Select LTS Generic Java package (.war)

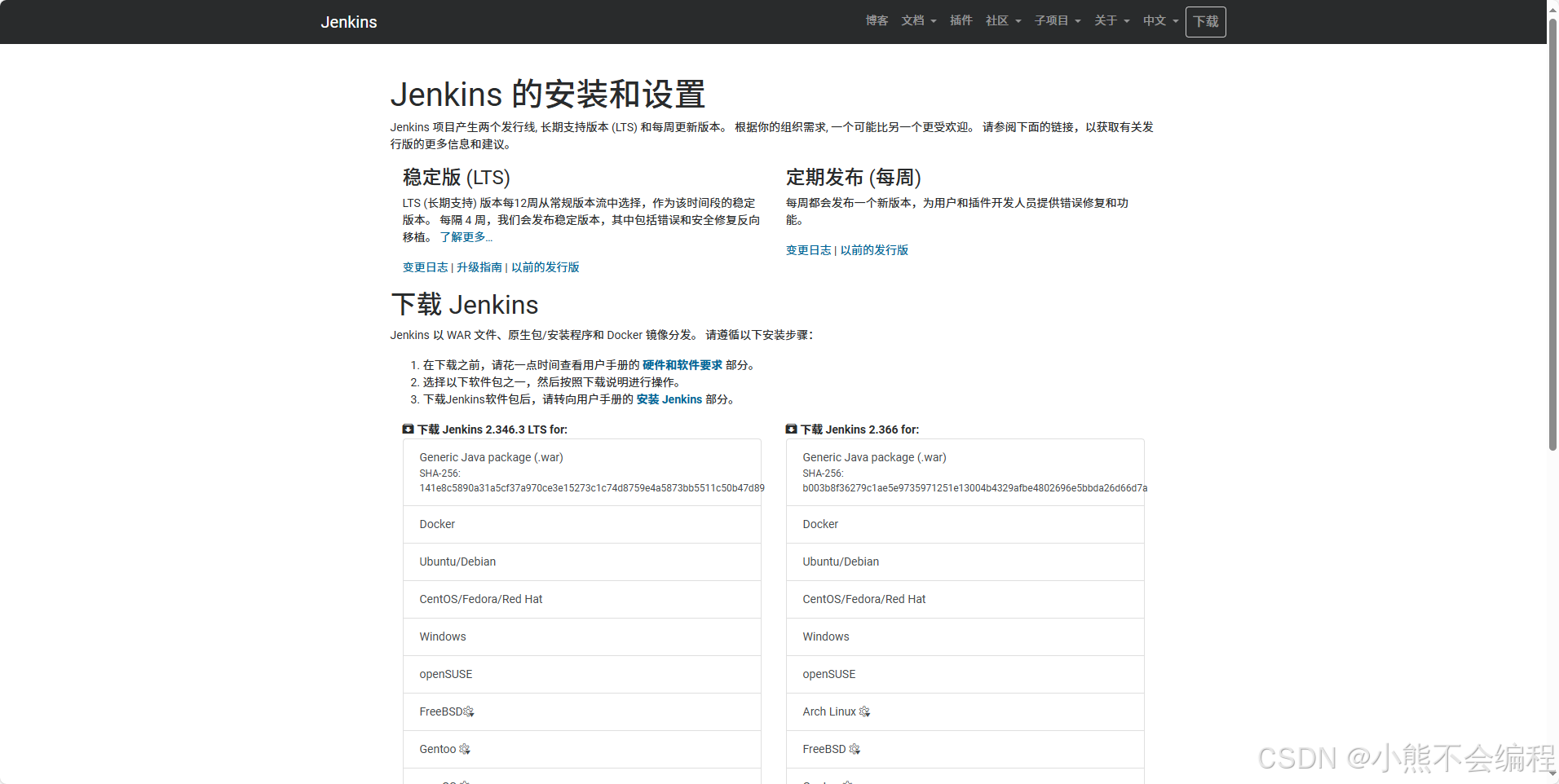581,473
